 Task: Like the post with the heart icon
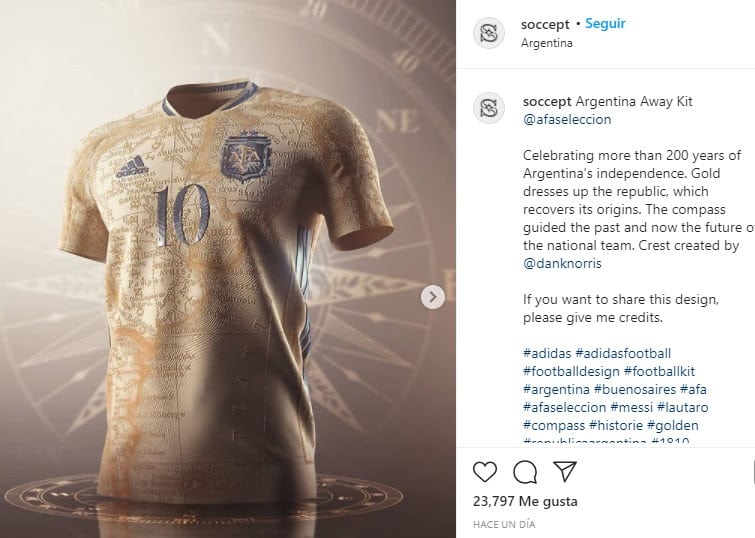point(484,472)
